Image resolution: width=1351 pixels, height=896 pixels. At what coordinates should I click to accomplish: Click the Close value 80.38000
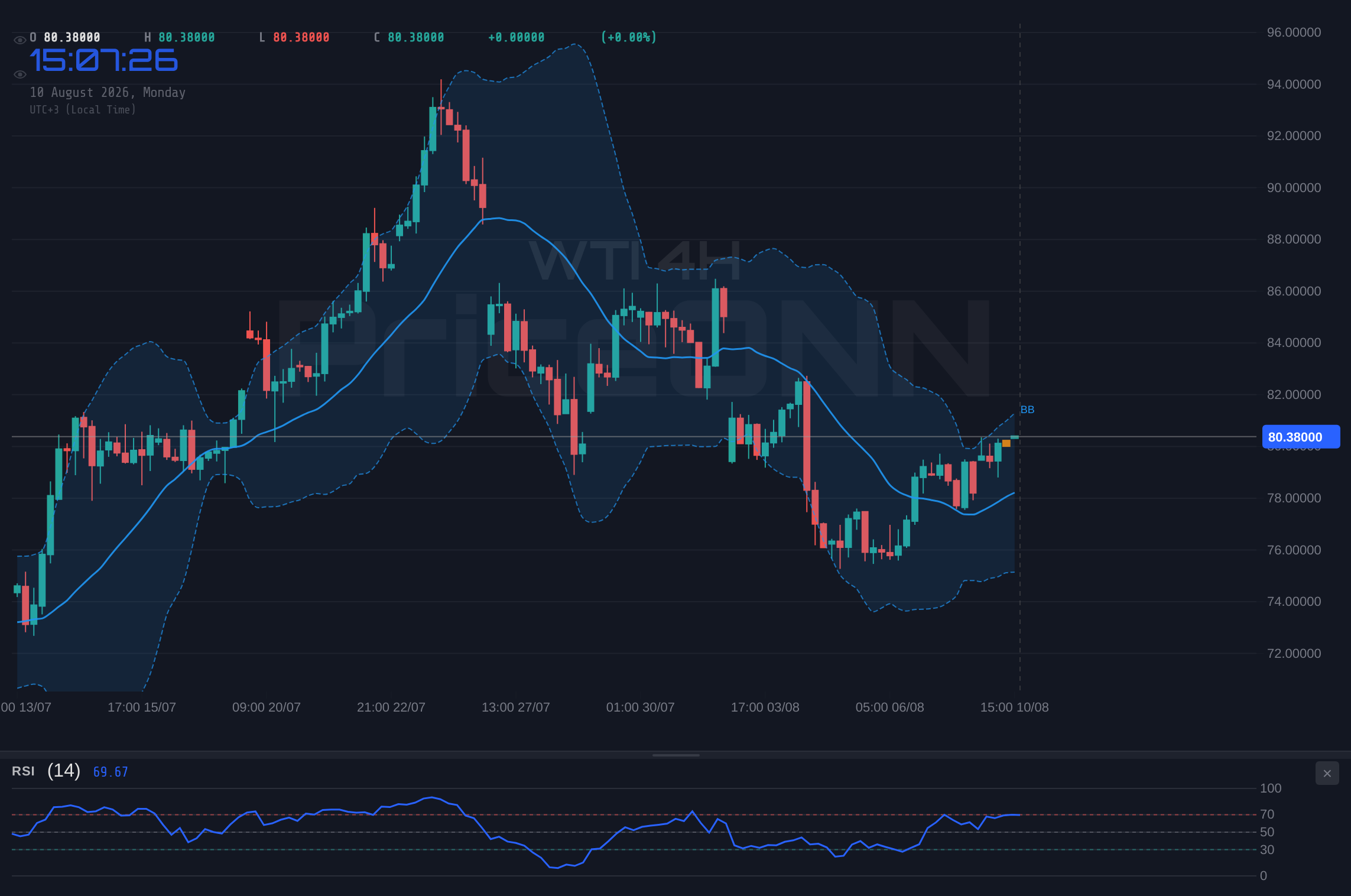click(x=416, y=37)
